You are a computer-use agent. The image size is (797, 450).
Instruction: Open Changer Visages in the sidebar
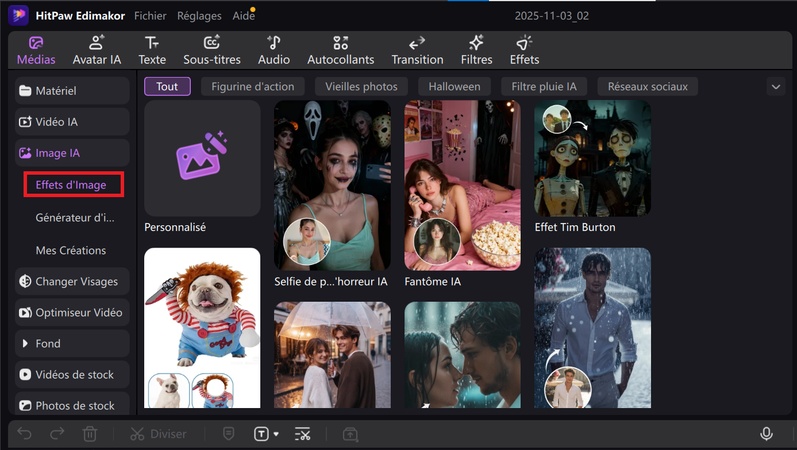tap(72, 281)
